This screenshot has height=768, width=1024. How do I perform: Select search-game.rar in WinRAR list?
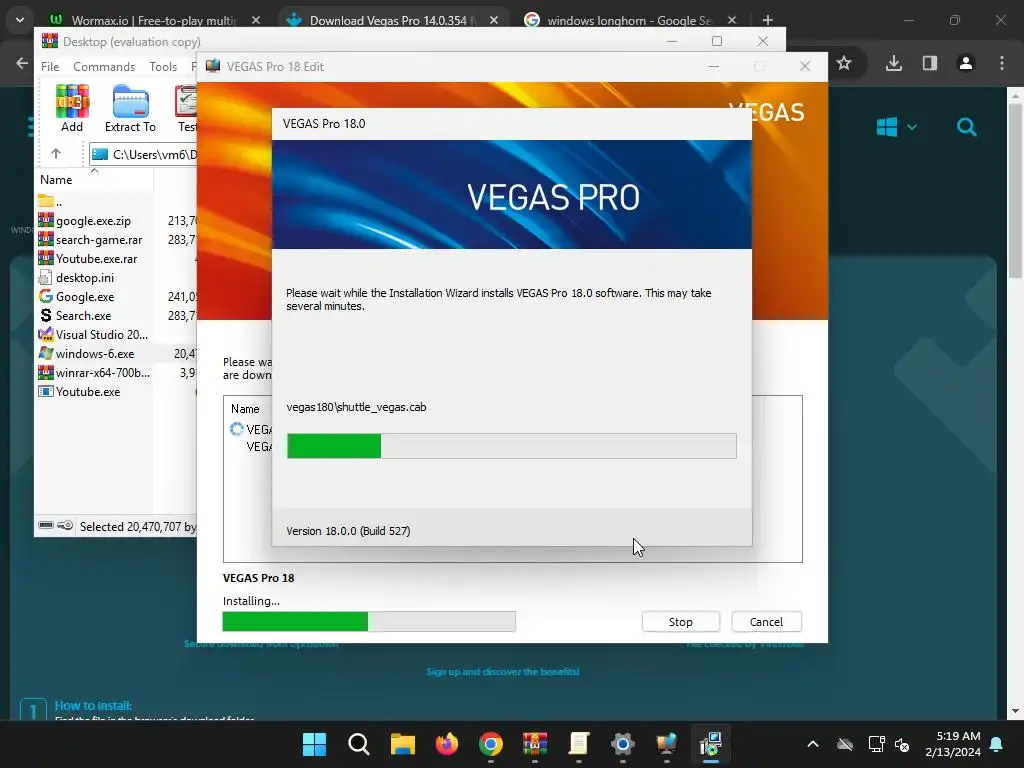[x=99, y=240]
